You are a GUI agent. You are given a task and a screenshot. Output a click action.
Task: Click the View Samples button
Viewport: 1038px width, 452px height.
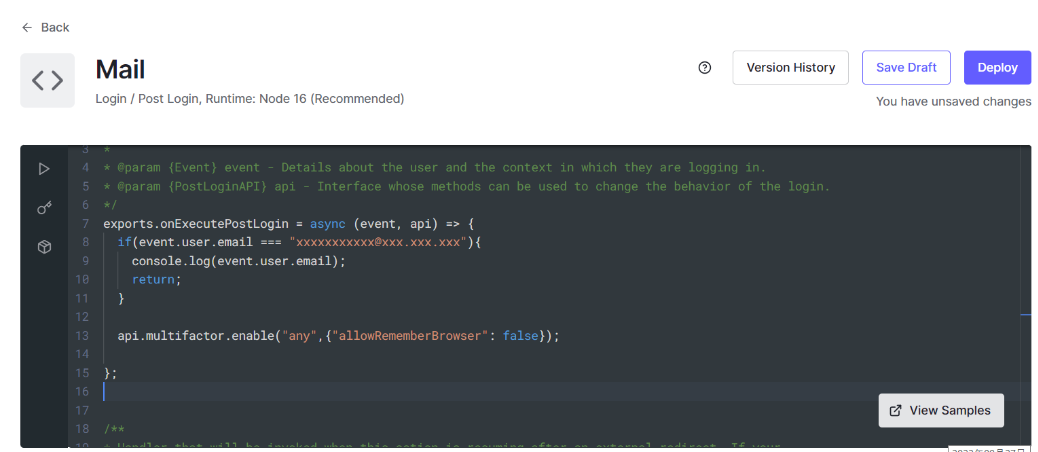[940, 410]
